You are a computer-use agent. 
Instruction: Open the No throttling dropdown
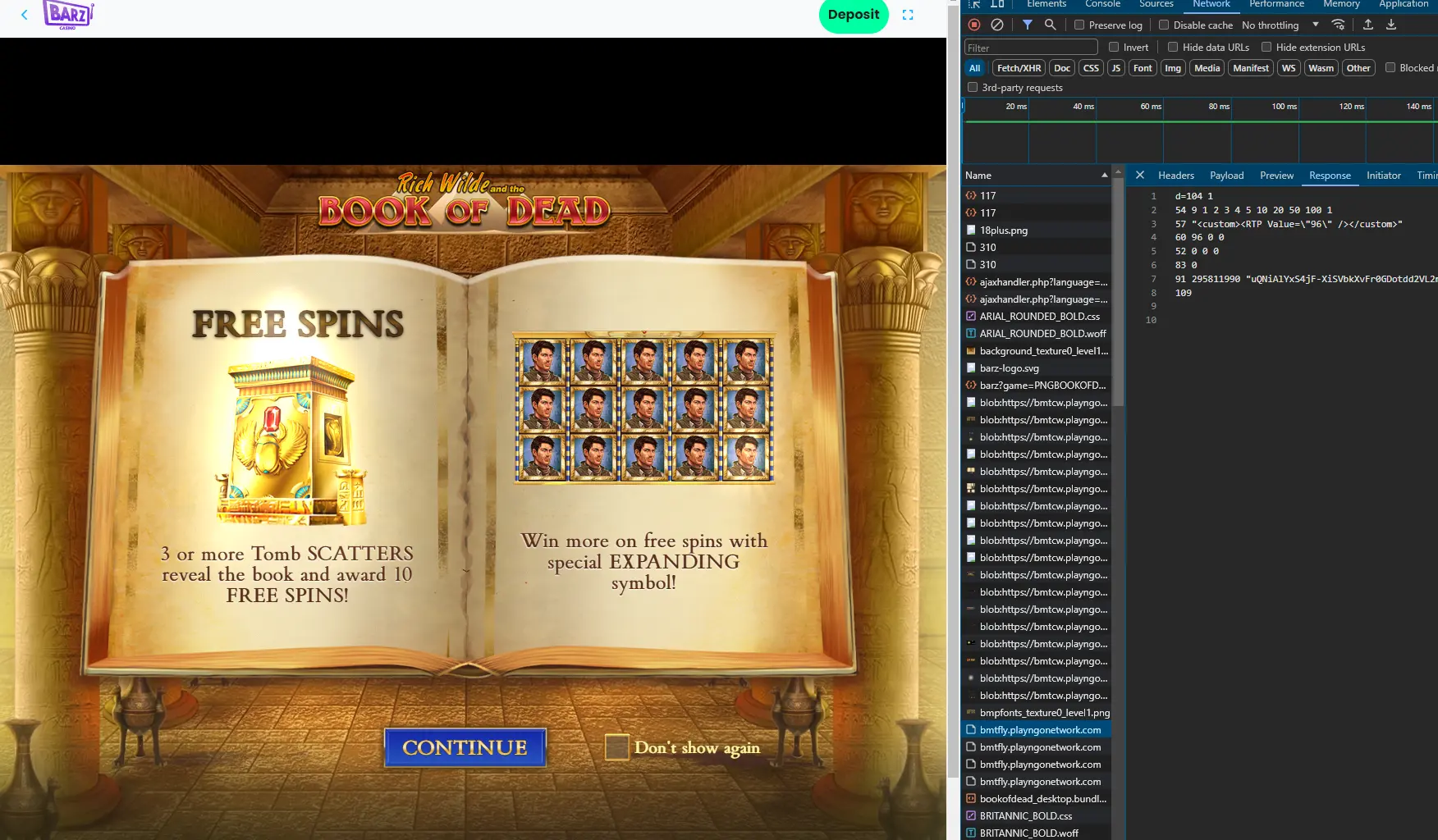click(x=1280, y=25)
